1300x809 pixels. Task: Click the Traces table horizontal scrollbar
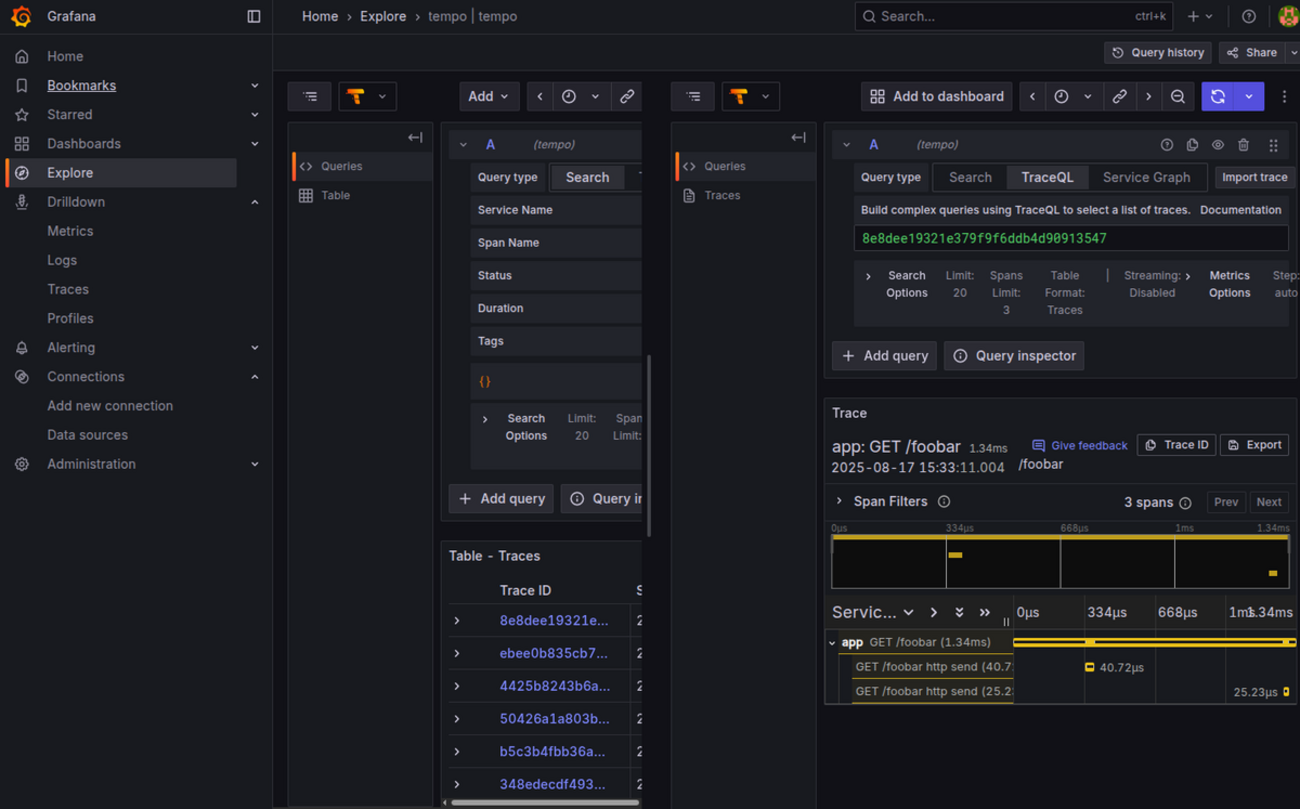click(545, 802)
